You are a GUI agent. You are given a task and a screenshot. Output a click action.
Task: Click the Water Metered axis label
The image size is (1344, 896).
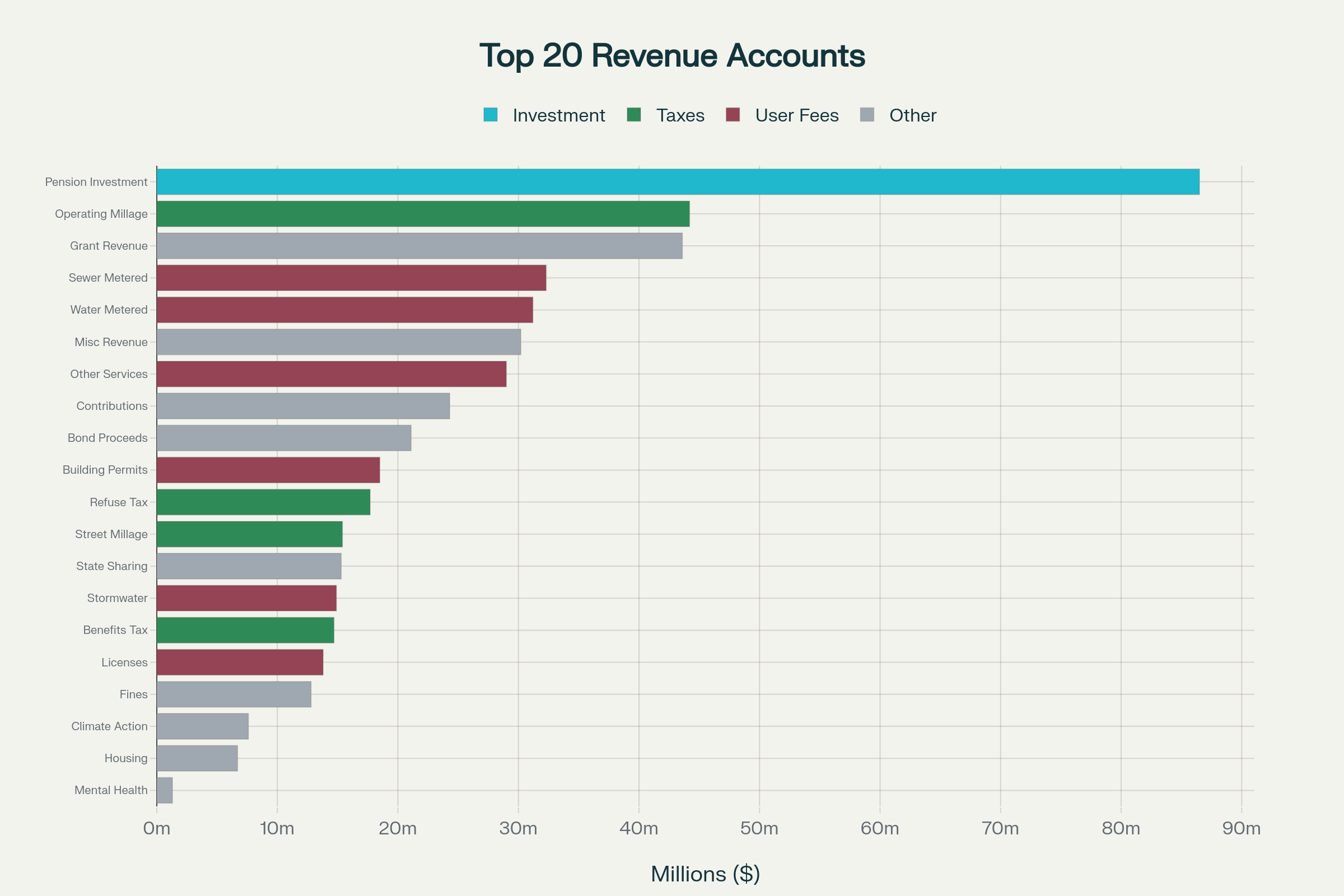click(x=109, y=310)
